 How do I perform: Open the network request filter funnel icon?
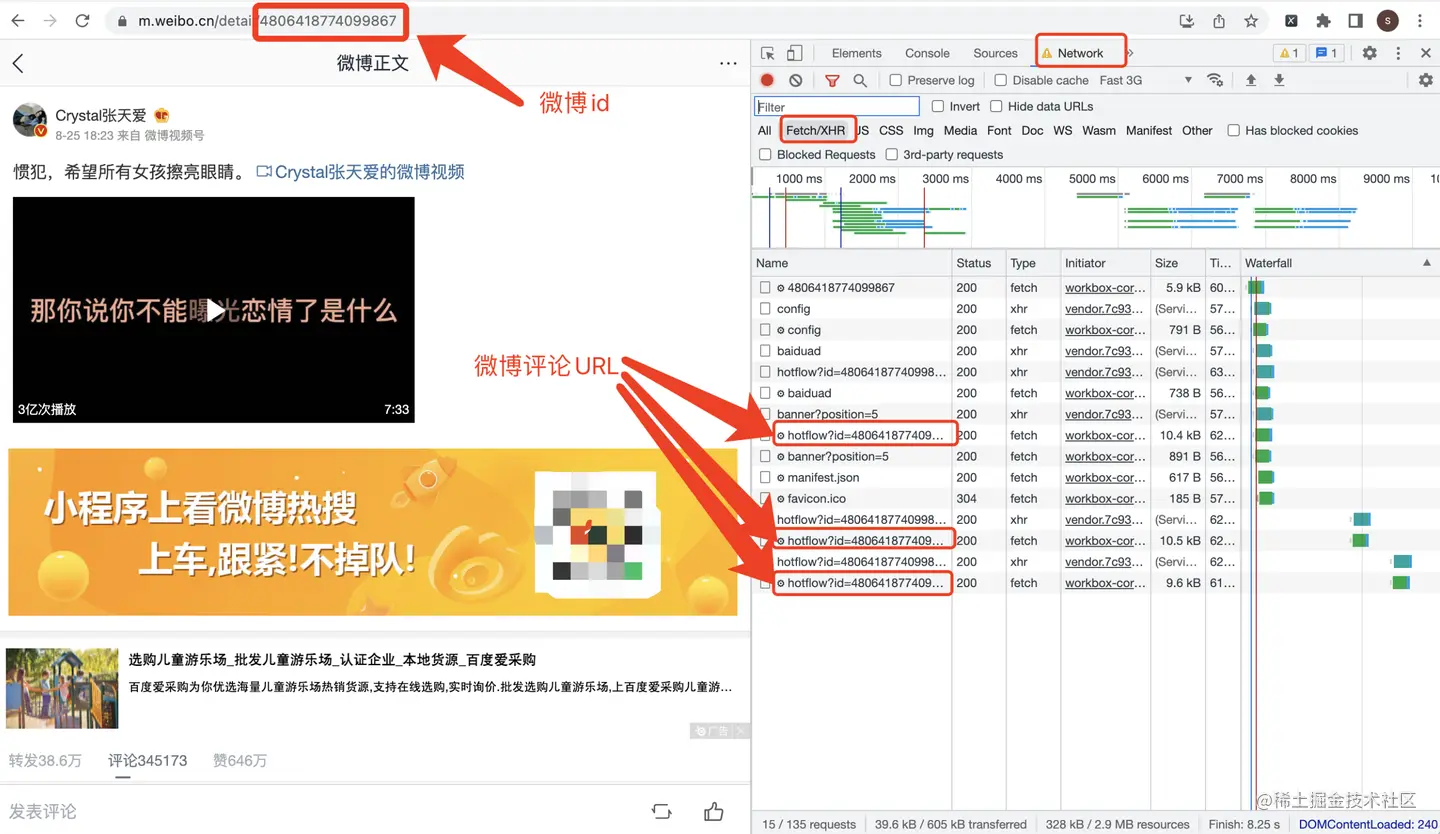pos(832,80)
